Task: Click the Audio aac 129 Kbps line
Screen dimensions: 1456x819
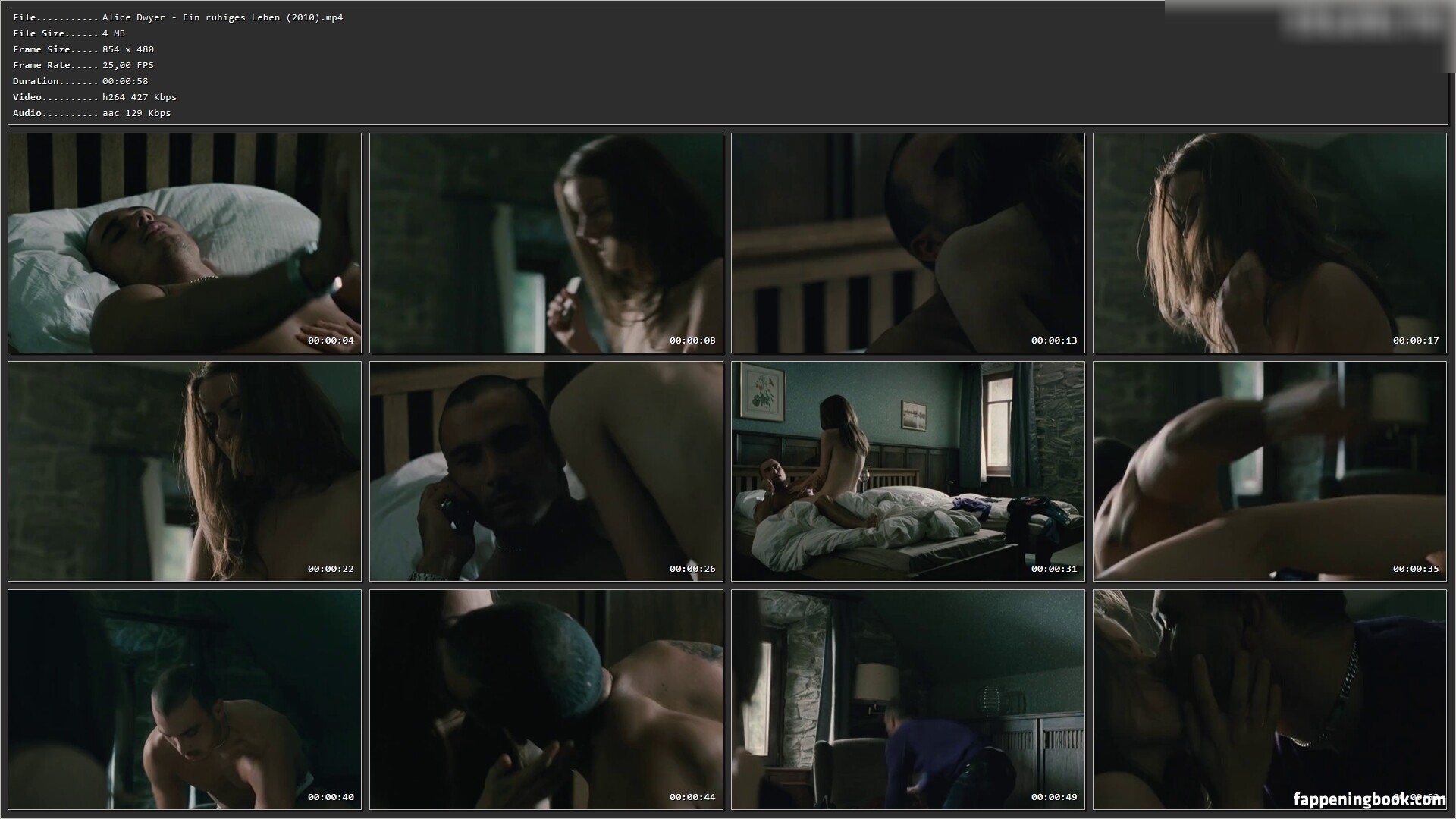Action: tap(92, 113)
